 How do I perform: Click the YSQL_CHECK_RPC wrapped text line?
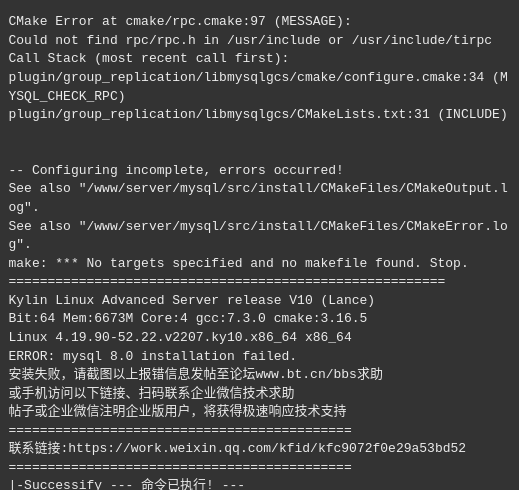pos(67,96)
